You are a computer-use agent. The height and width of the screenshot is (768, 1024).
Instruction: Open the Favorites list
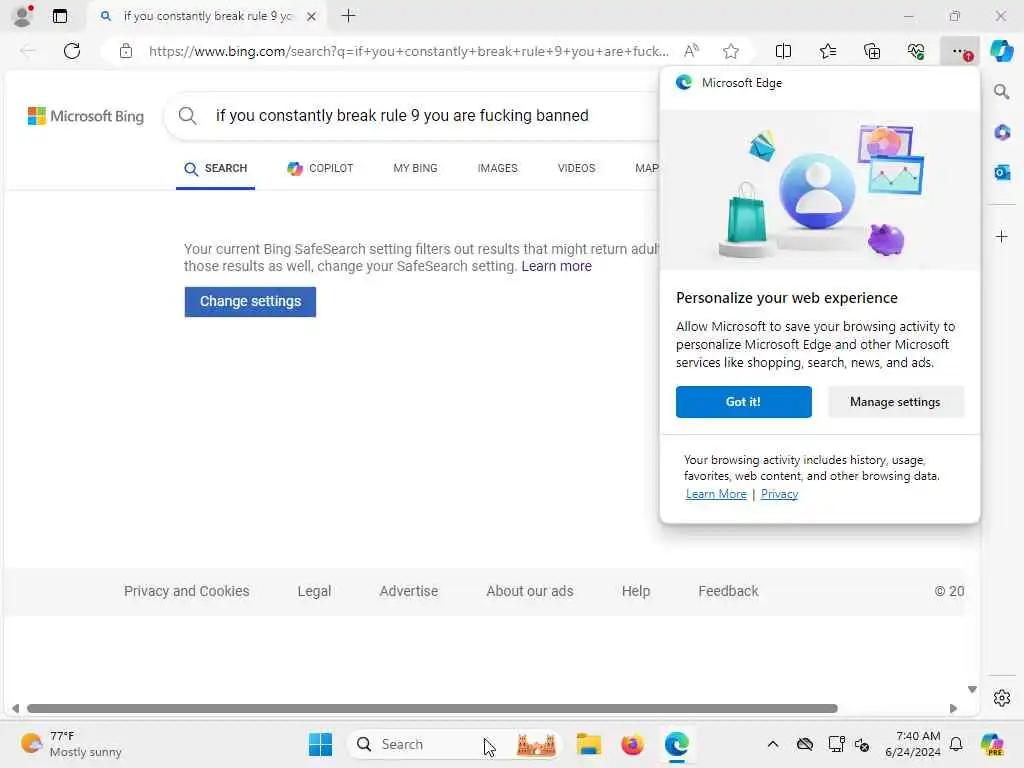click(x=827, y=51)
